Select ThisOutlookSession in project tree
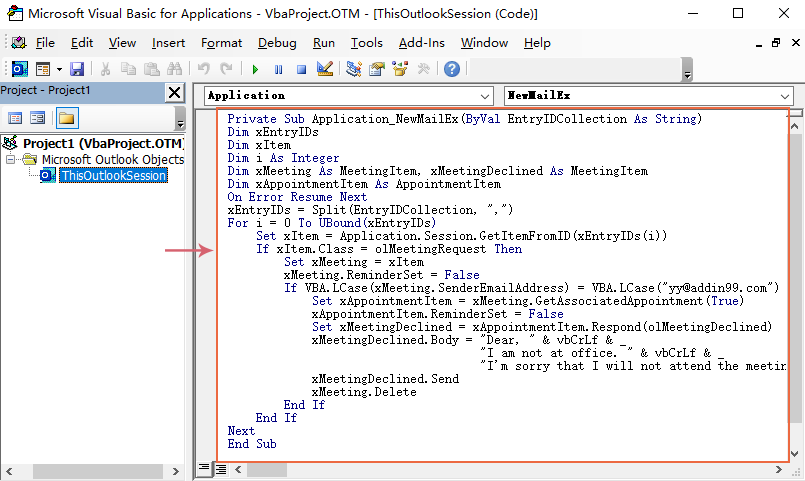The height and width of the screenshot is (481, 805). pos(112,175)
